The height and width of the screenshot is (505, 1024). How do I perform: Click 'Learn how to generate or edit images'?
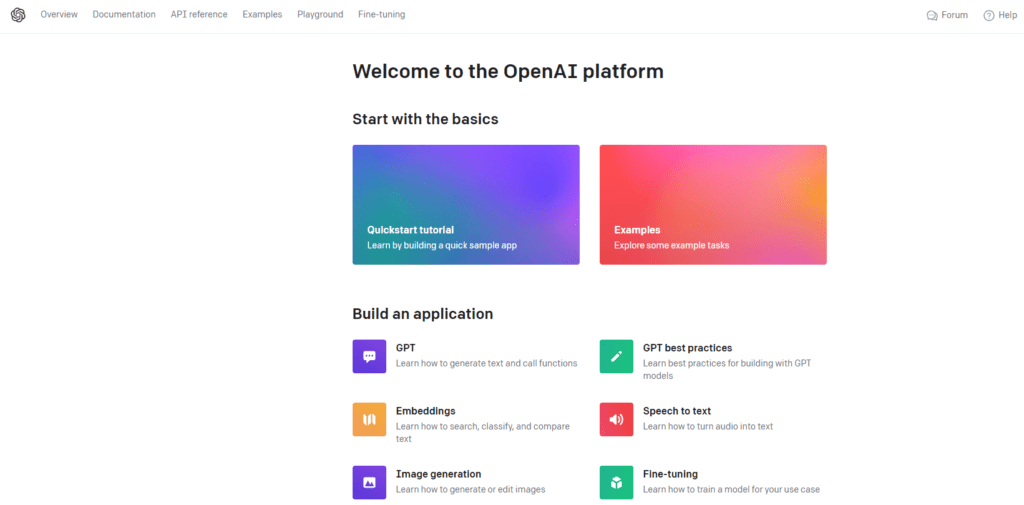(470, 489)
